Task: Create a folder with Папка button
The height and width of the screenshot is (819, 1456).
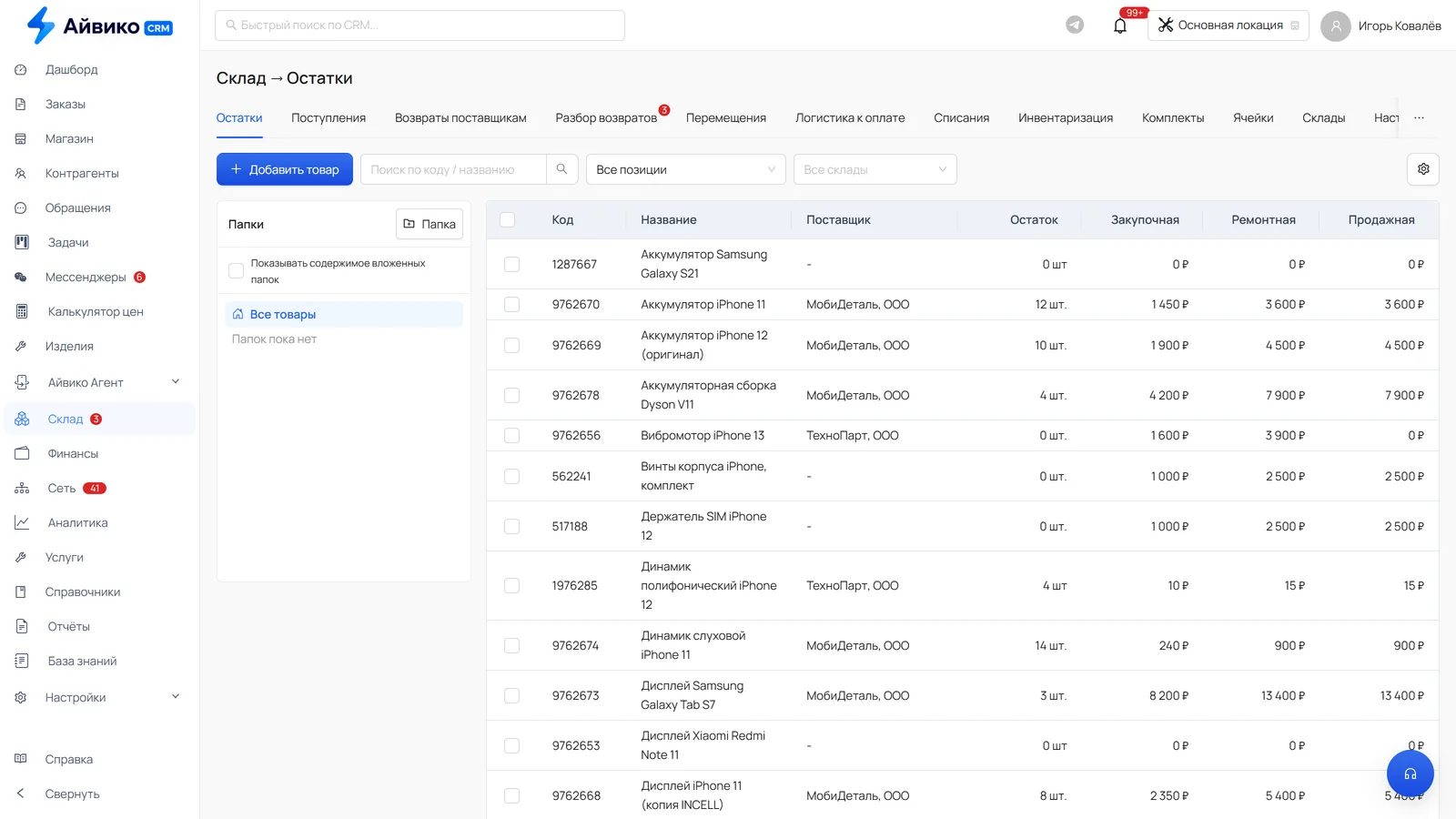Action: pyautogui.click(x=430, y=224)
